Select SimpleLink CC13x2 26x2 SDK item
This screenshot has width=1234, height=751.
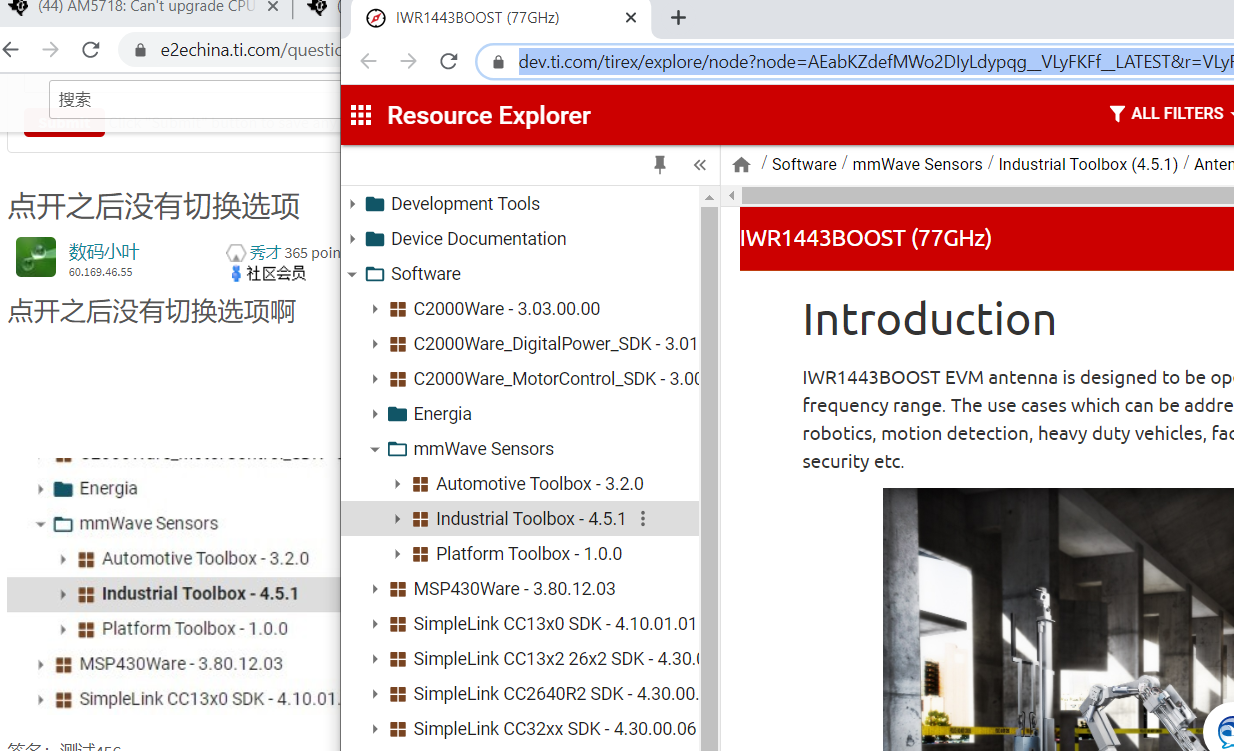pos(556,659)
